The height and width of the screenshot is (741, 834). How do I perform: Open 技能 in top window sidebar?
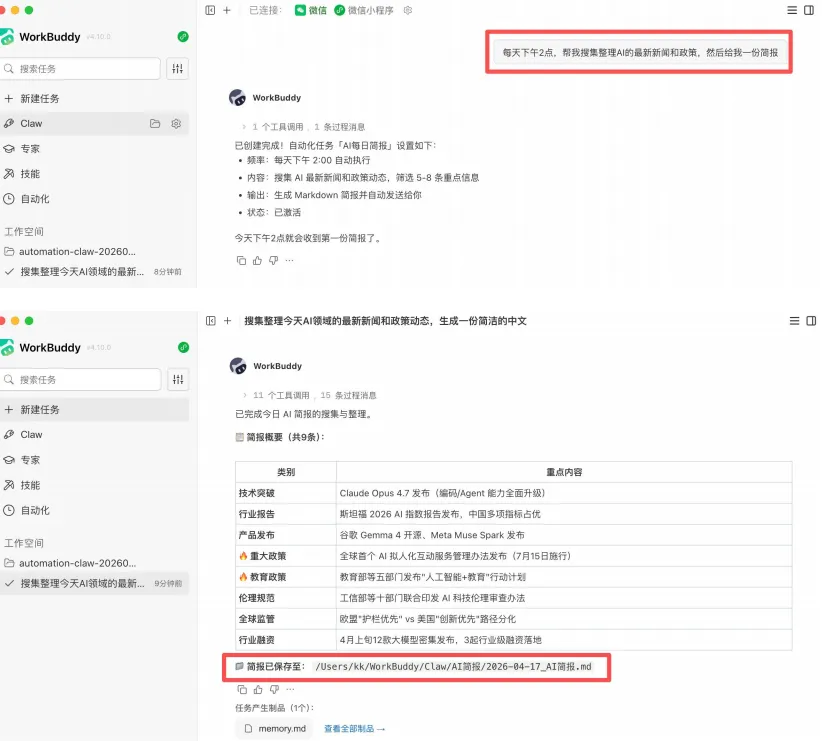coord(95,173)
